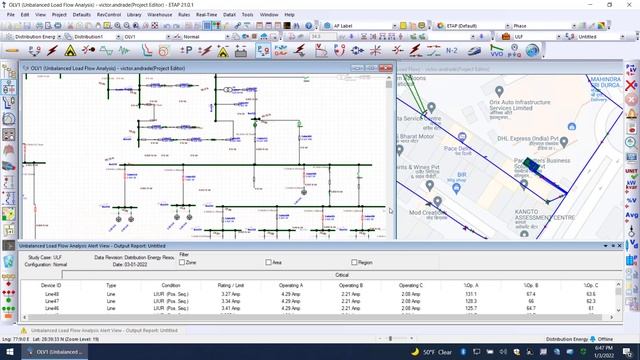Click the DC load flow ±P icon
Screen dimensions: 640x360
186,51
